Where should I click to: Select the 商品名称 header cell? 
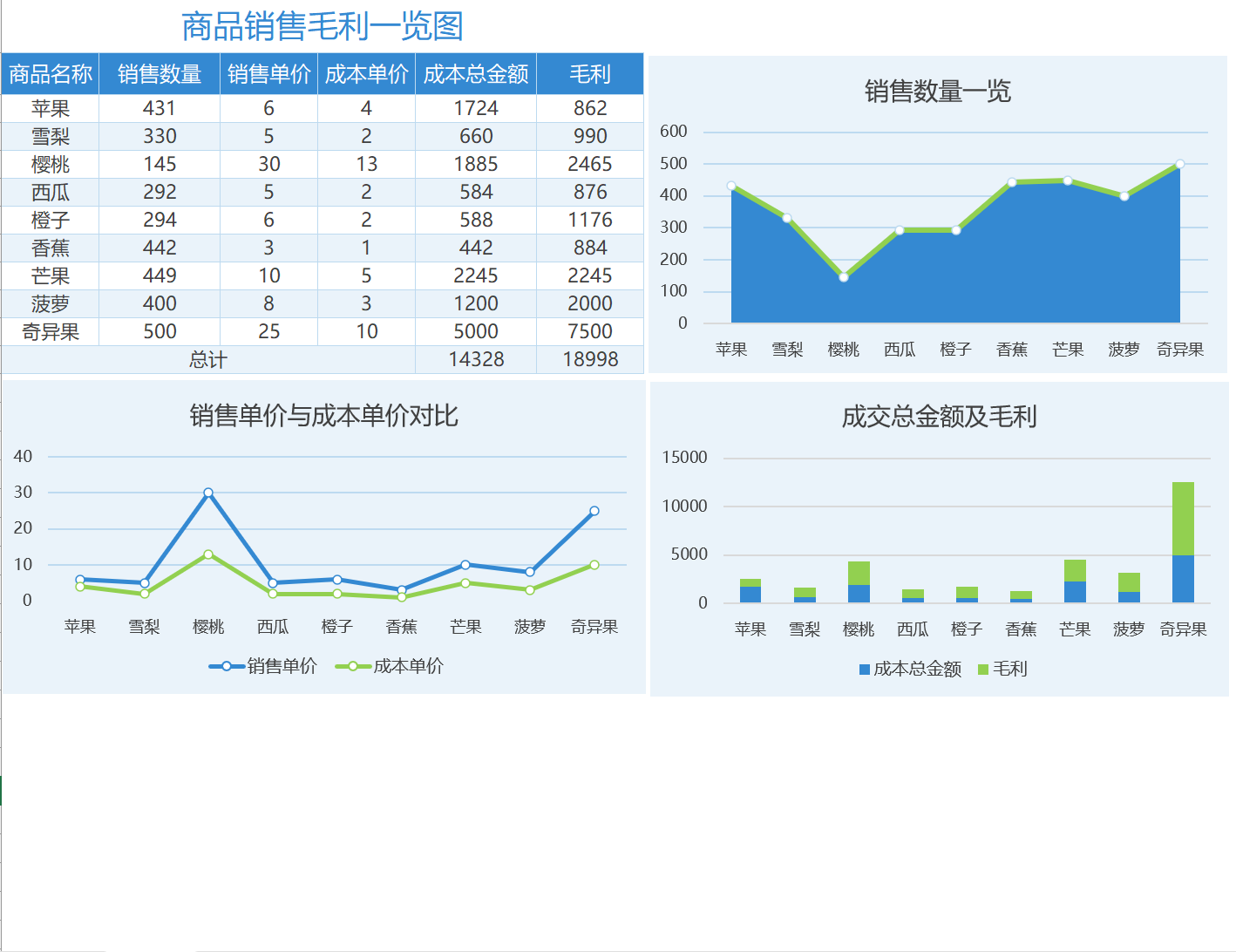tap(51, 74)
